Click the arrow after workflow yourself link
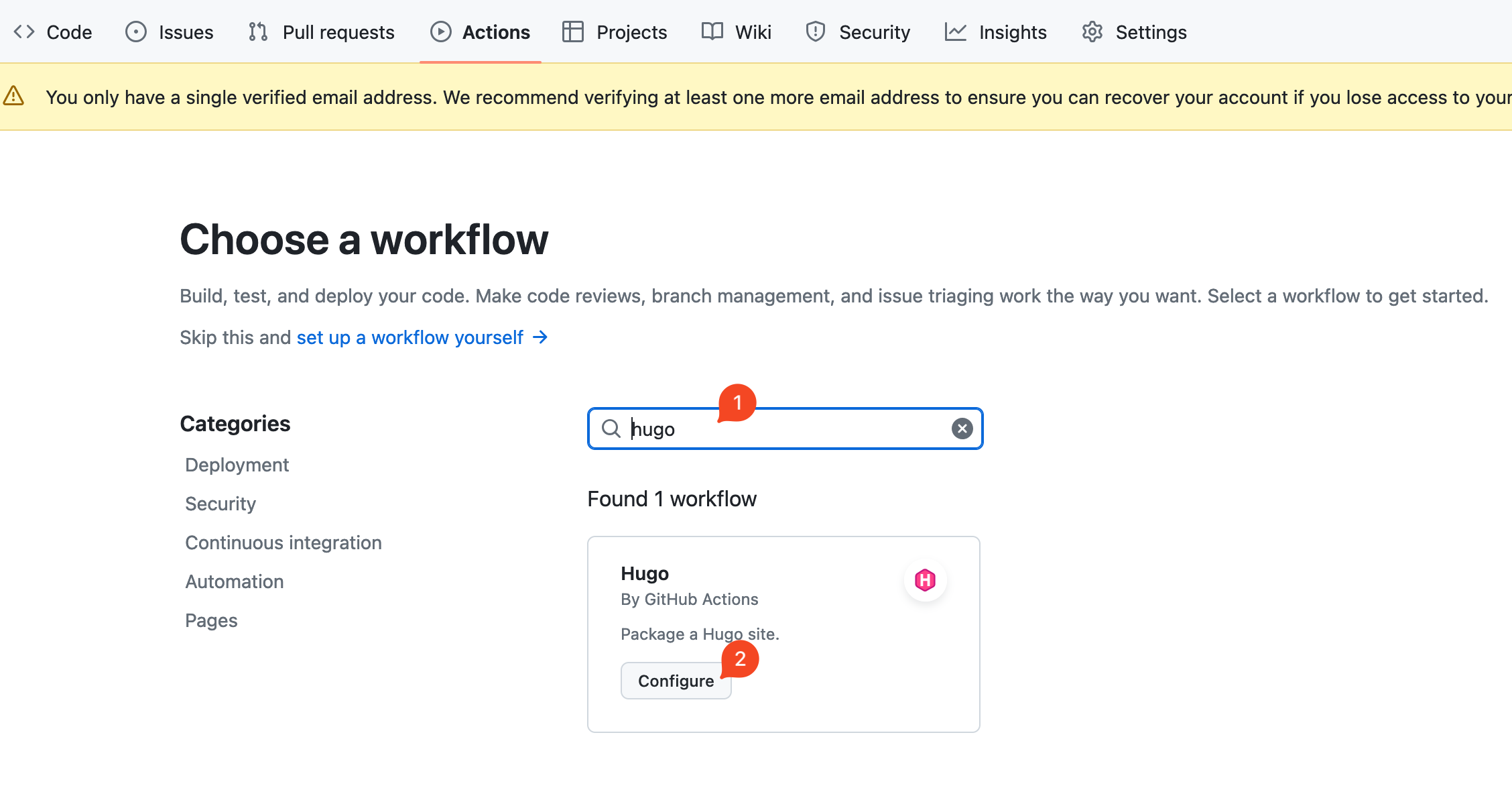 (x=540, y=337)
